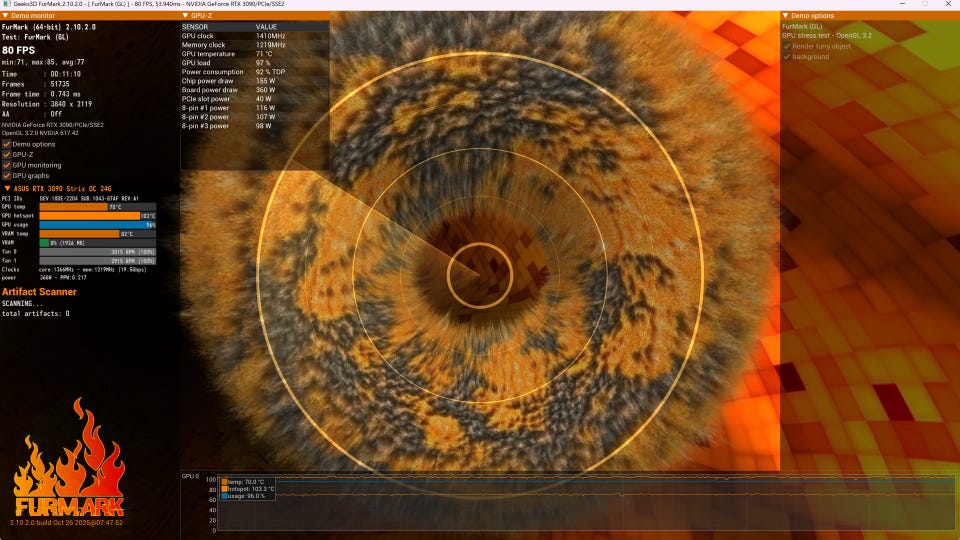Click the PCI IDs device line
The image size is (960, 540).
(70, 198)
